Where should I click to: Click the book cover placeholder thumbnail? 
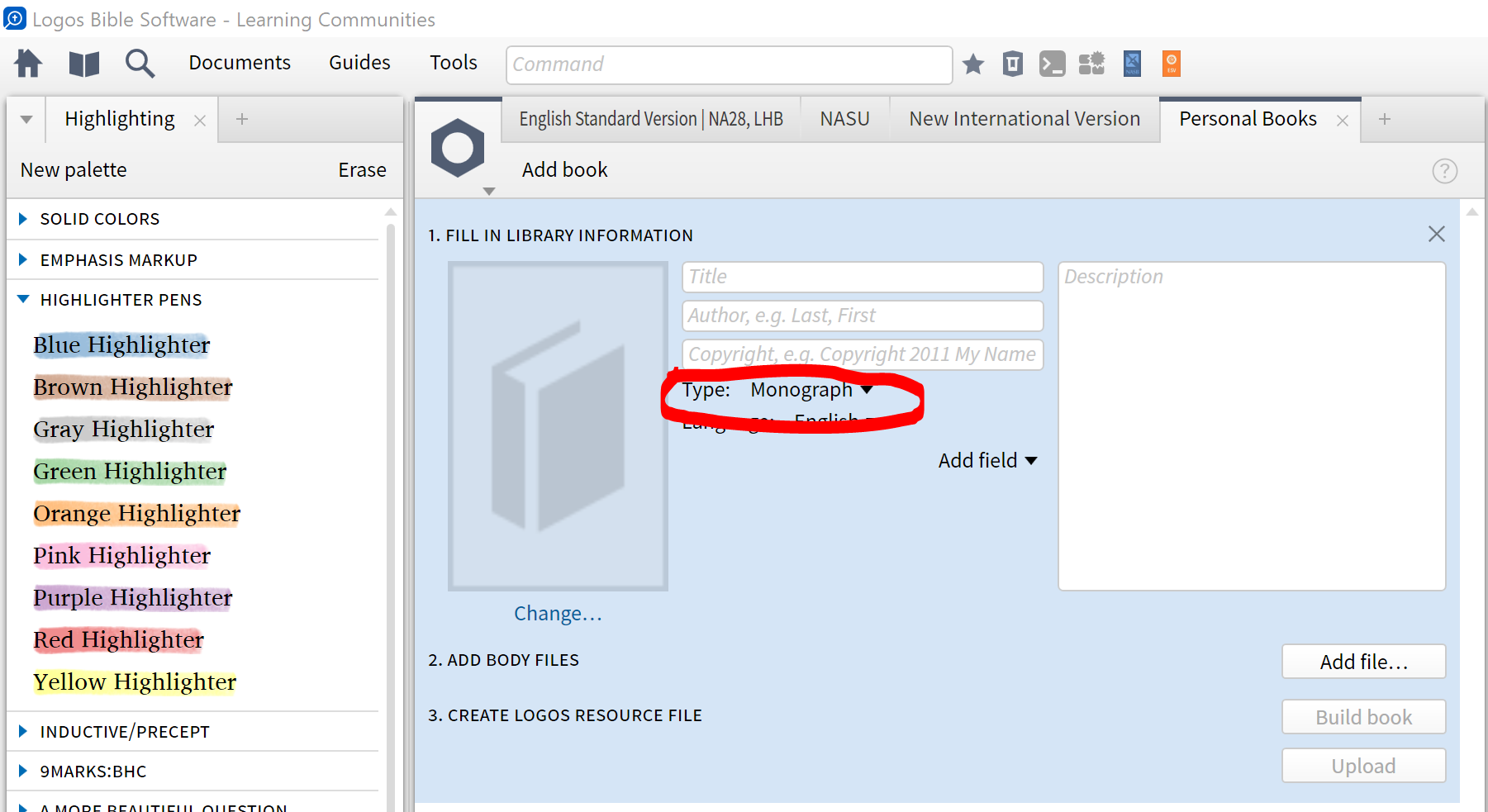coord(558,426)
